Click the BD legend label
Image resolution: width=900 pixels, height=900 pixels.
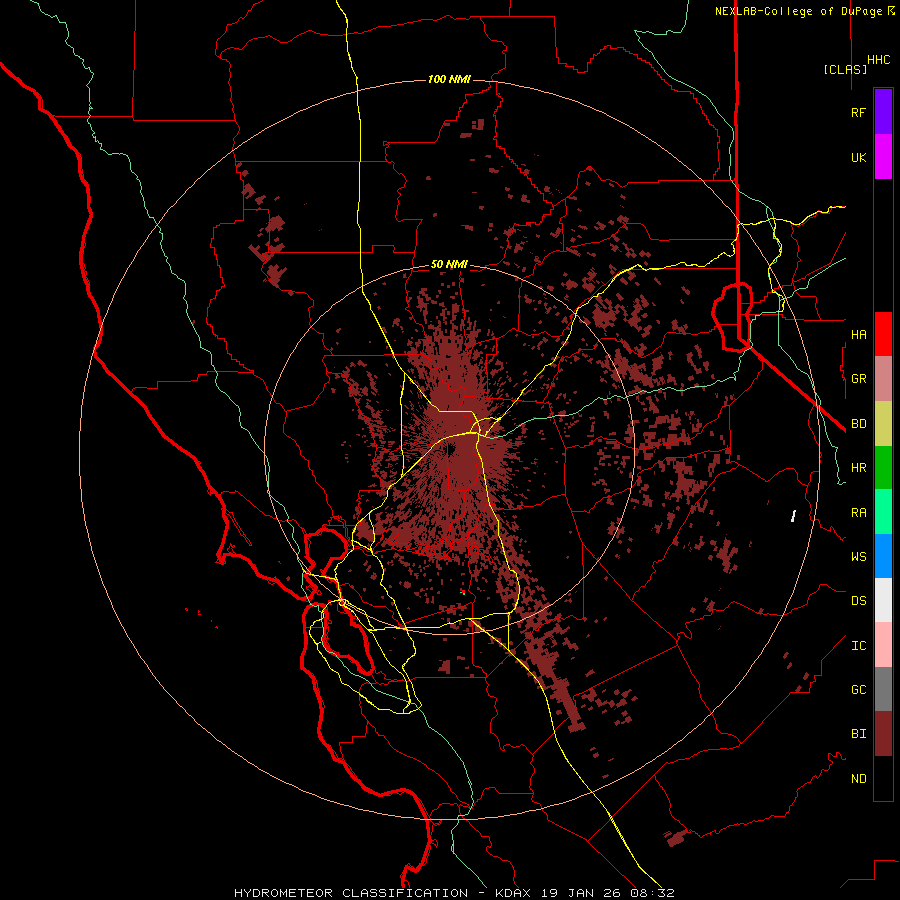858,424
